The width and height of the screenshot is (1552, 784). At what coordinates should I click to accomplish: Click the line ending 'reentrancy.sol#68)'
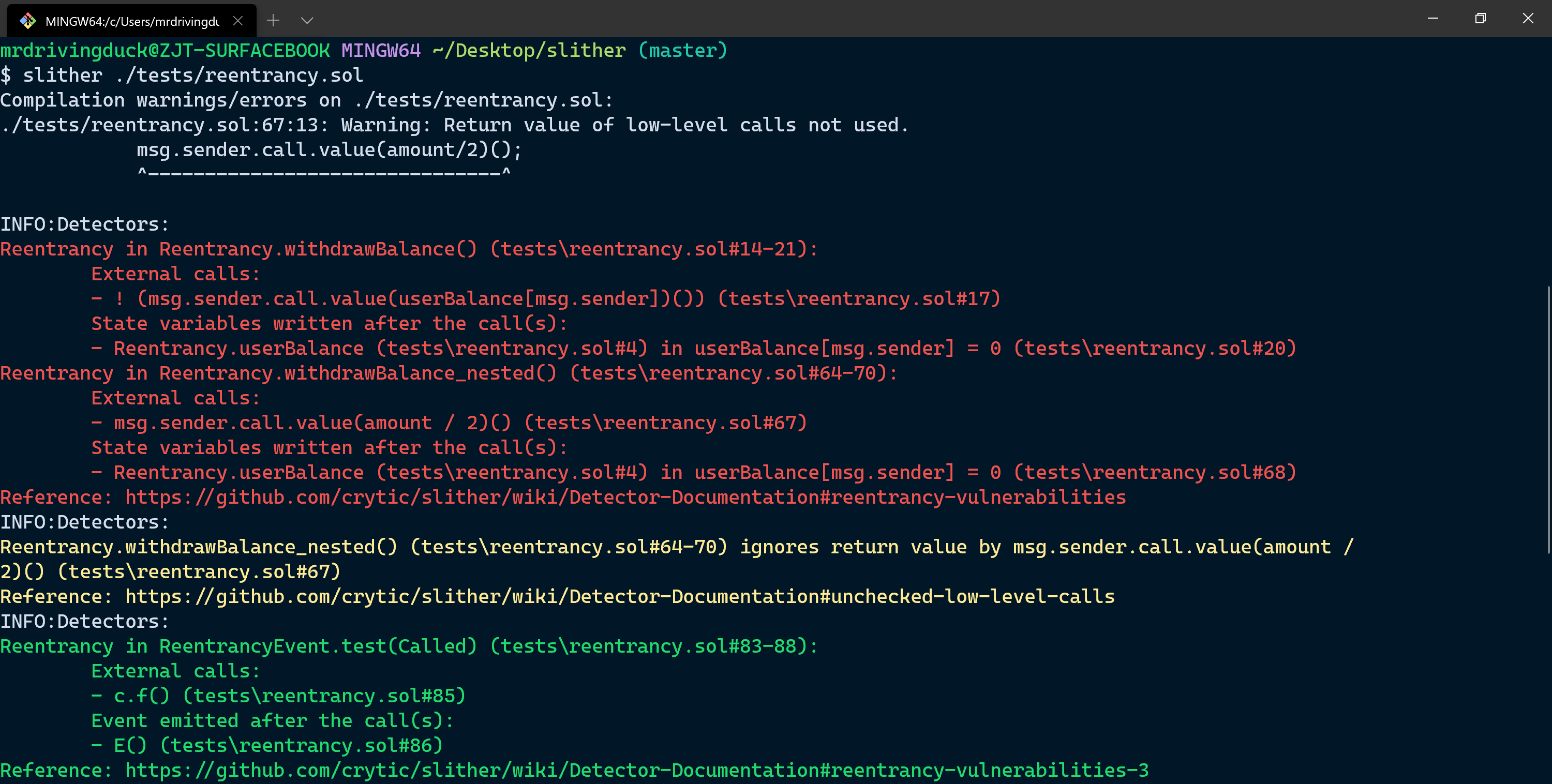[x=693, y=473]
